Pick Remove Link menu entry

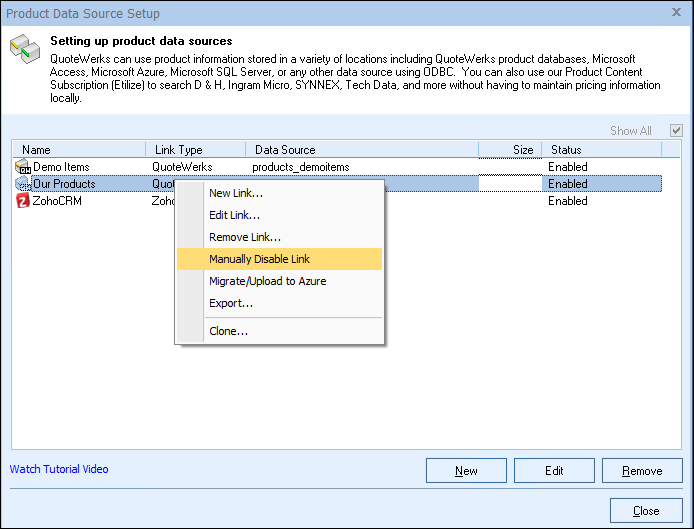pyautogui.click(x=245, y=237)
